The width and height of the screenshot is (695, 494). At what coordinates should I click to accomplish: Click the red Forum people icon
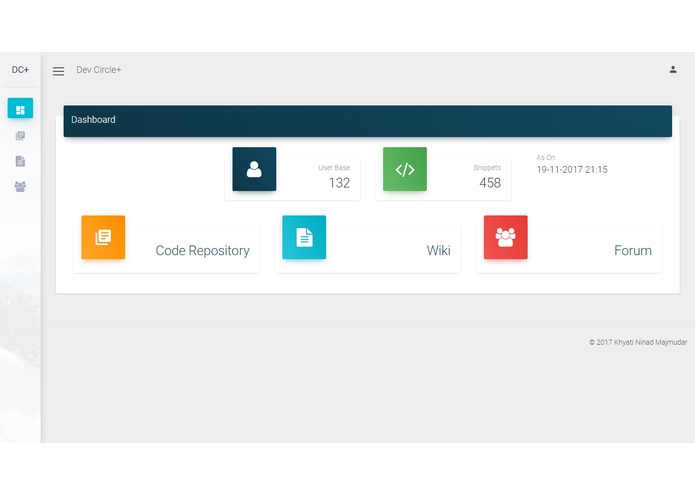tap(506, 237)
